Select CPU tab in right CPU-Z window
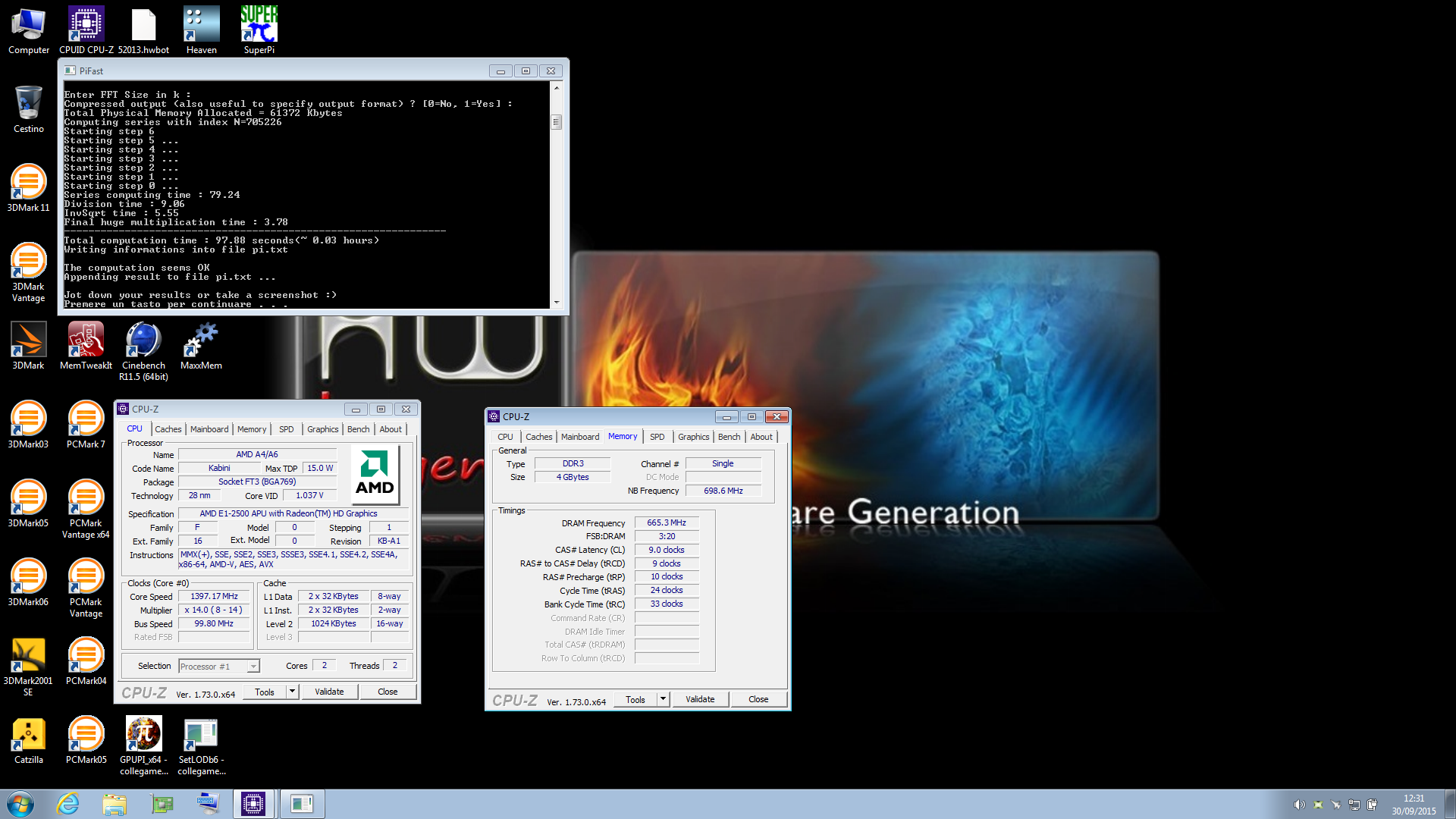The width and height of the screenshot is (1456, 819). (x=505, y=437)
